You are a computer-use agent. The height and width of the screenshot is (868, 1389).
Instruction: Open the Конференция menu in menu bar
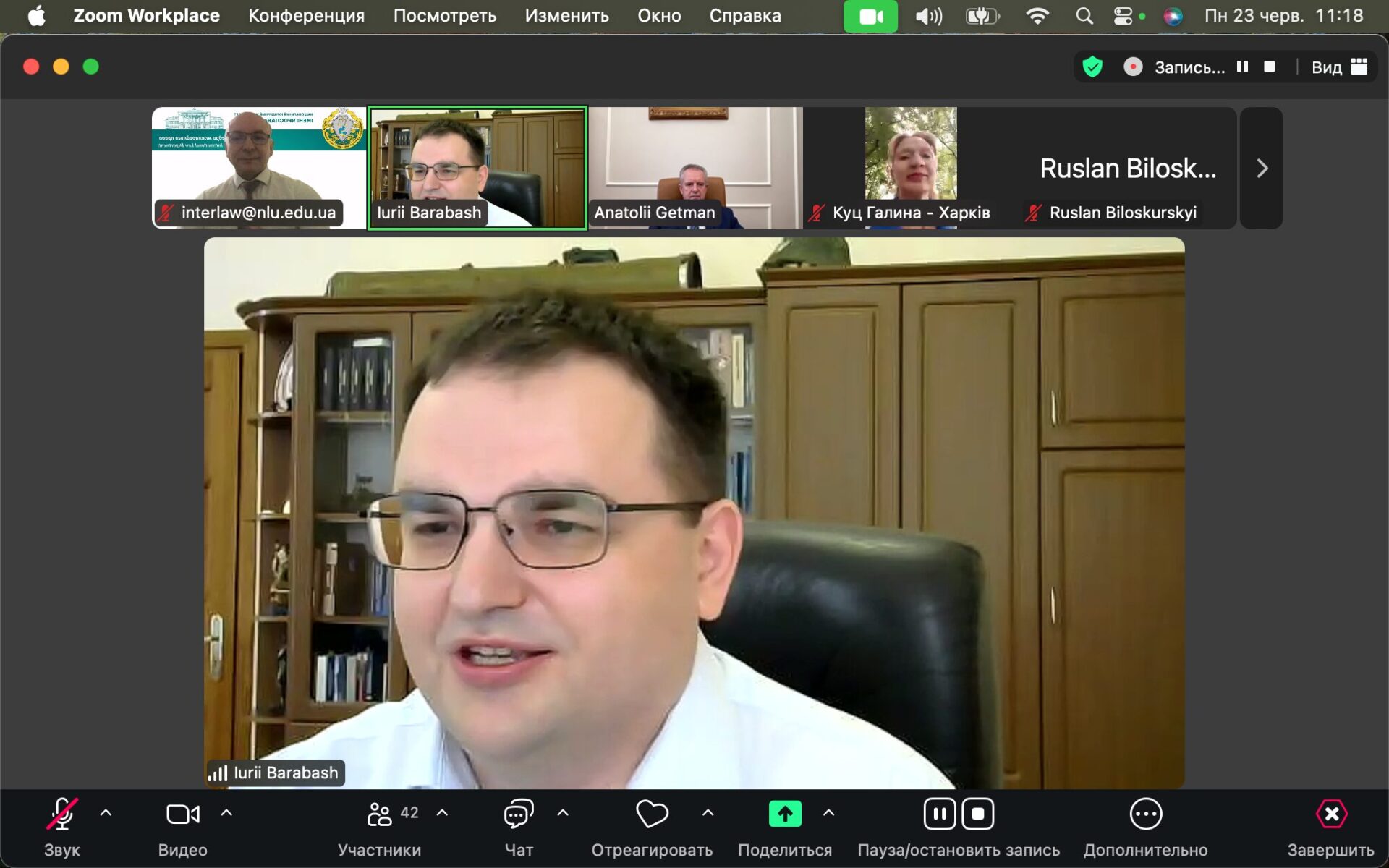click(x=306, y=16)
